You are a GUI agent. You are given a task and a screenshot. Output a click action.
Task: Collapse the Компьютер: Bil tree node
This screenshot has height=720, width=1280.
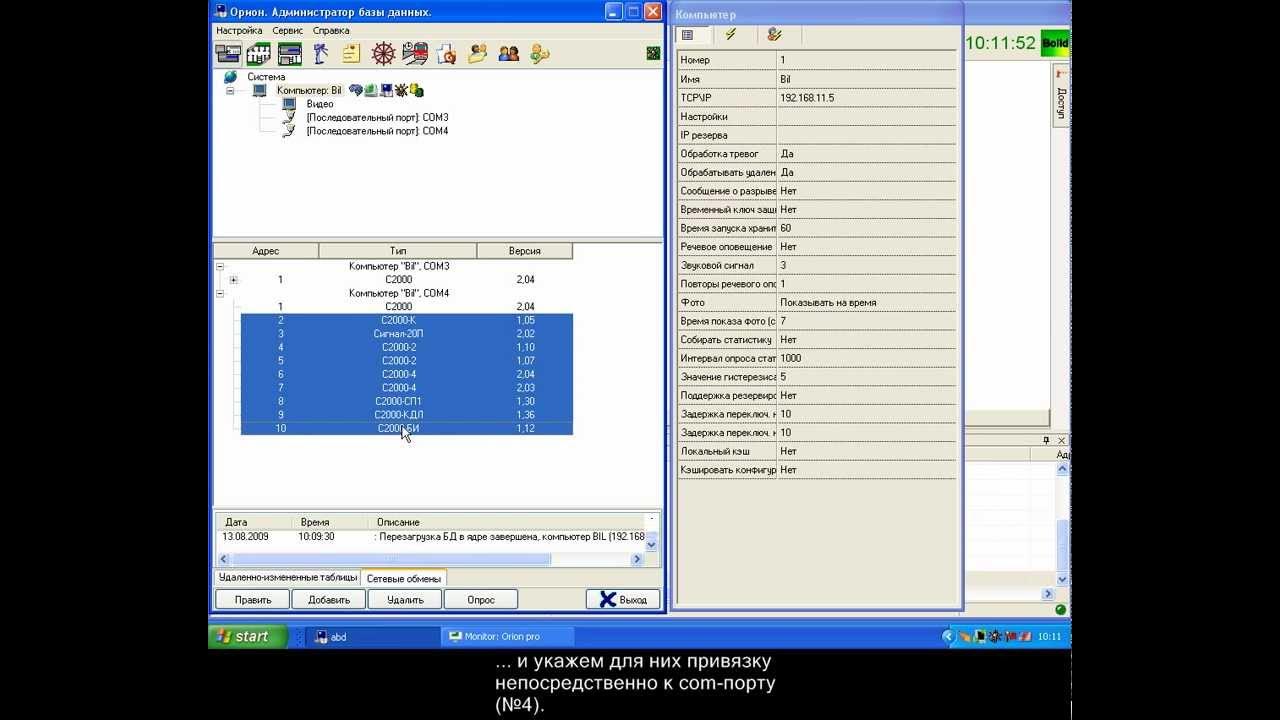coord(230,90)
